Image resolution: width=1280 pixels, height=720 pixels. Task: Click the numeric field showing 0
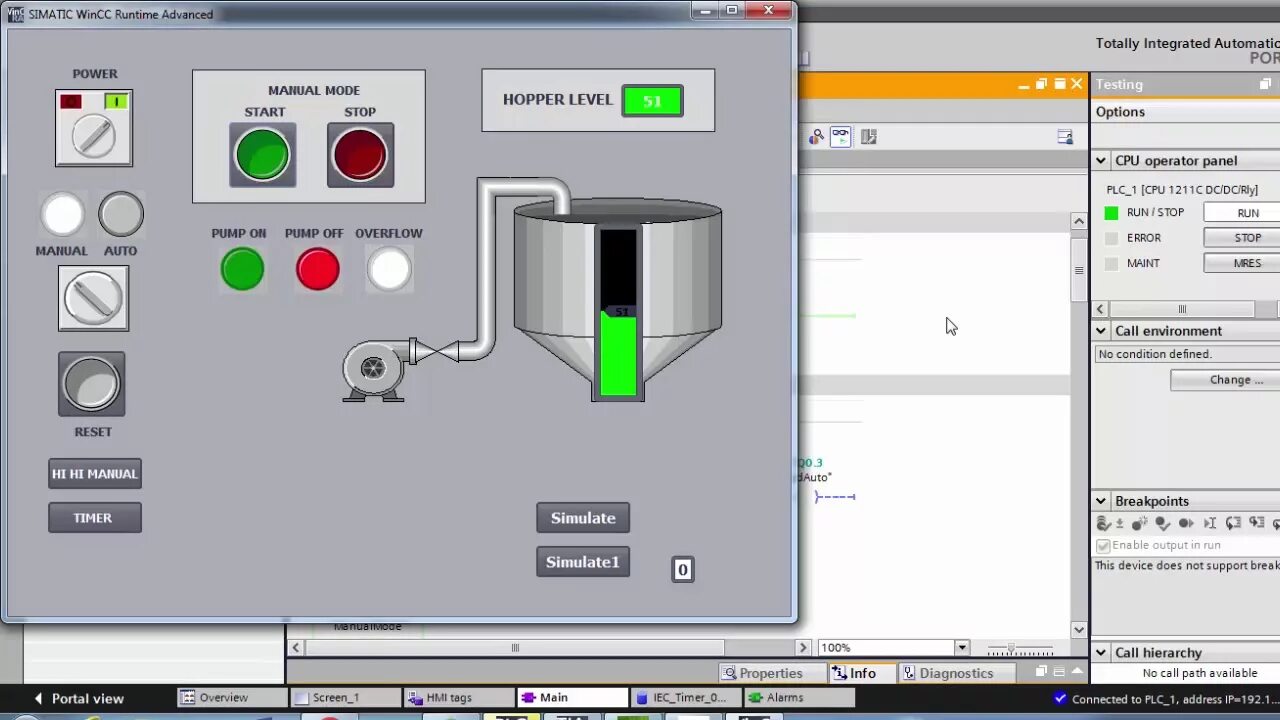point(683,570)
